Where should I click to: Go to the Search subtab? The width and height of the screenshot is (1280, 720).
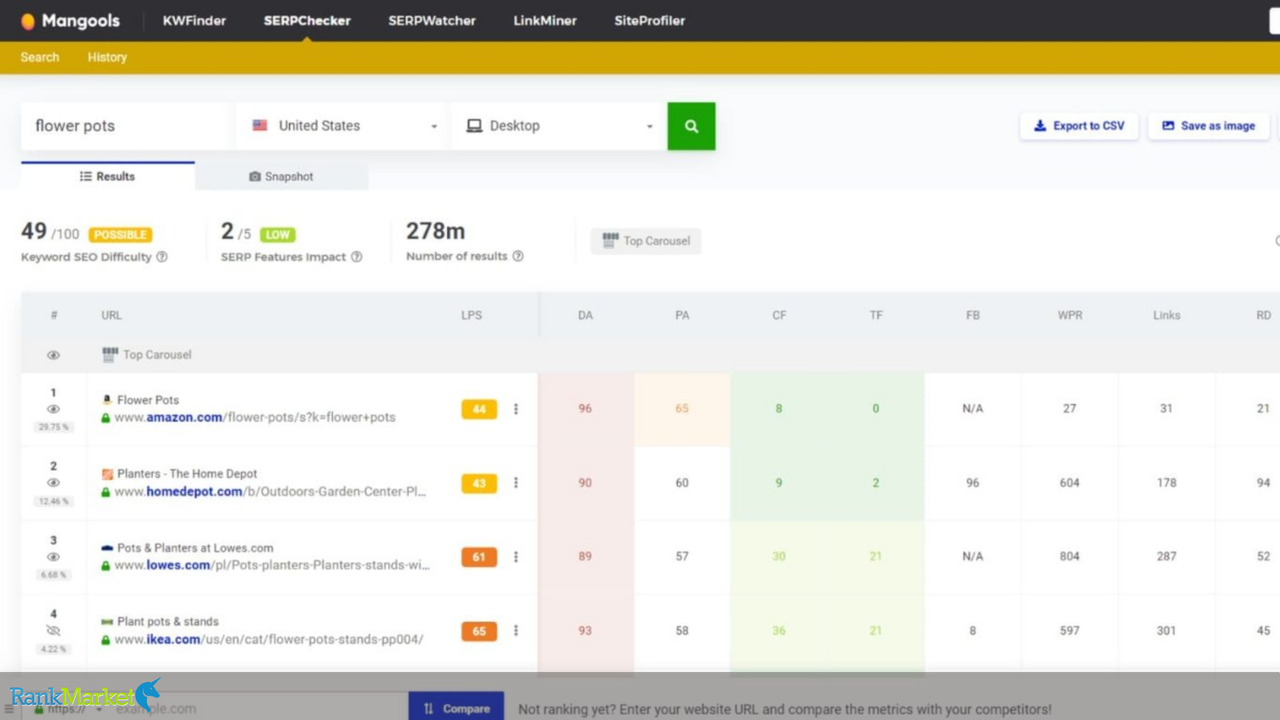(x=40, y=57)
